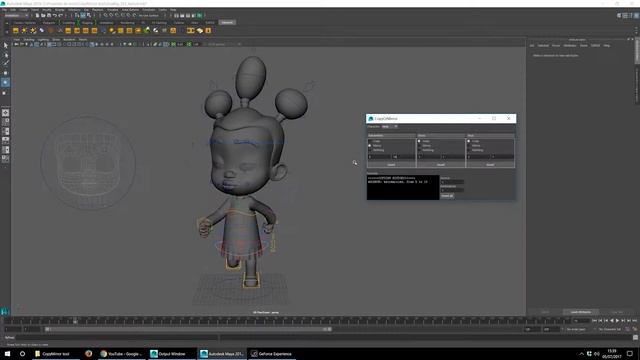Enable select by hierarchy mode icon
This screenshot has width=640, height=360.
(x=77, y=16)
